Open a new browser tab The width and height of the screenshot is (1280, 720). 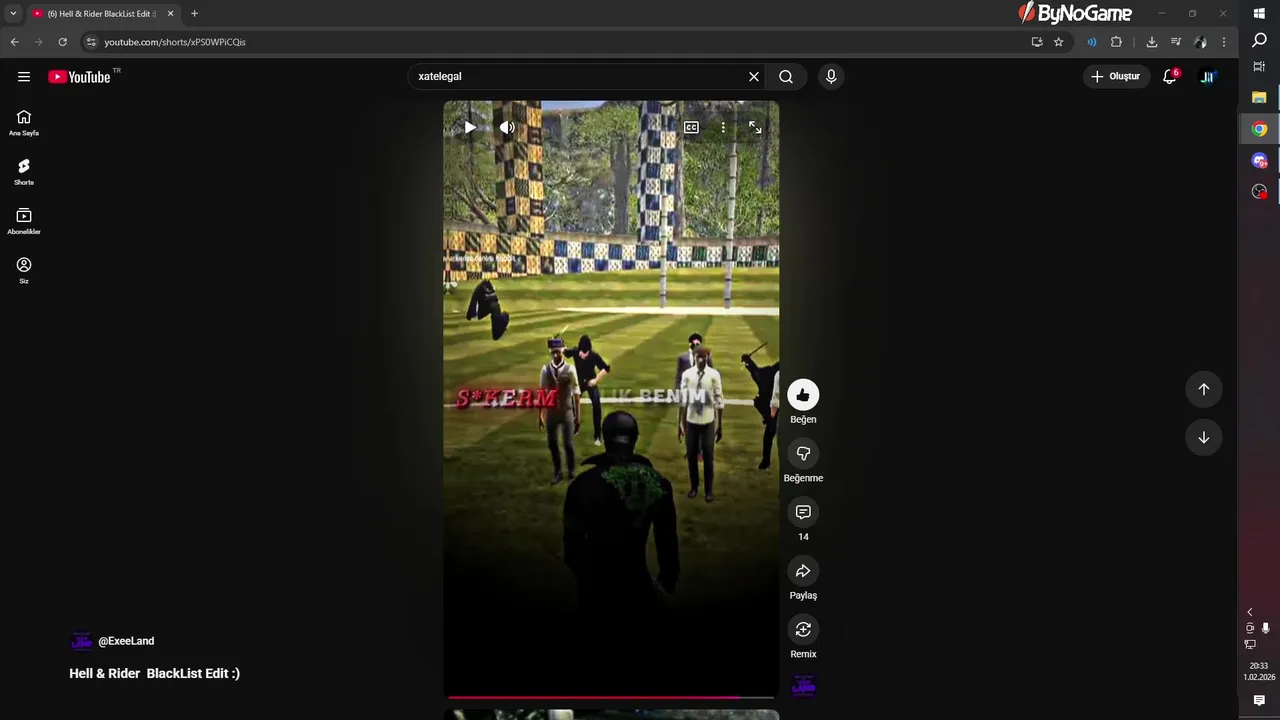point(194,14)
